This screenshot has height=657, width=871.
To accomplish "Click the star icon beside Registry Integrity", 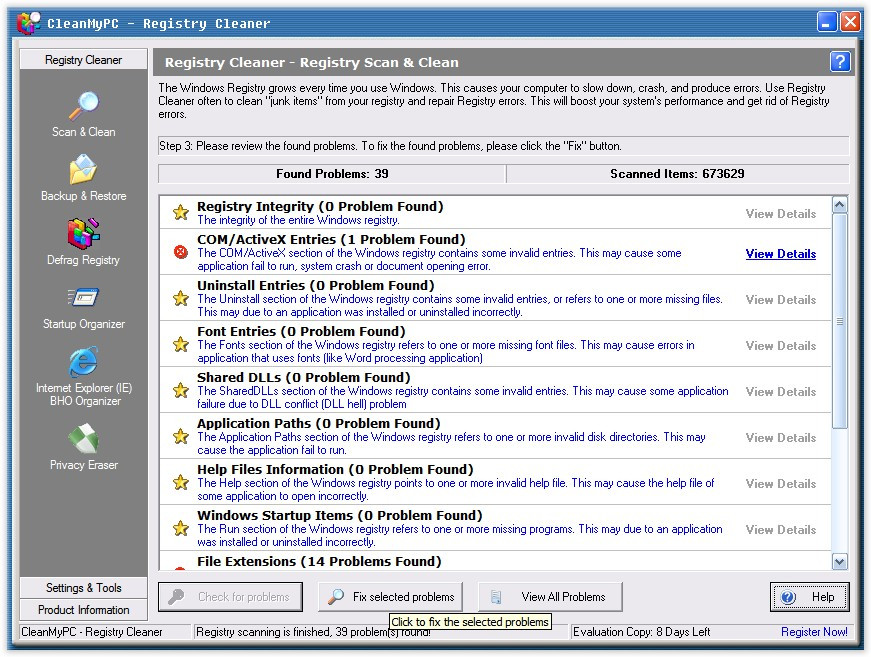I will pyautogui.click(x=181, y=213).
